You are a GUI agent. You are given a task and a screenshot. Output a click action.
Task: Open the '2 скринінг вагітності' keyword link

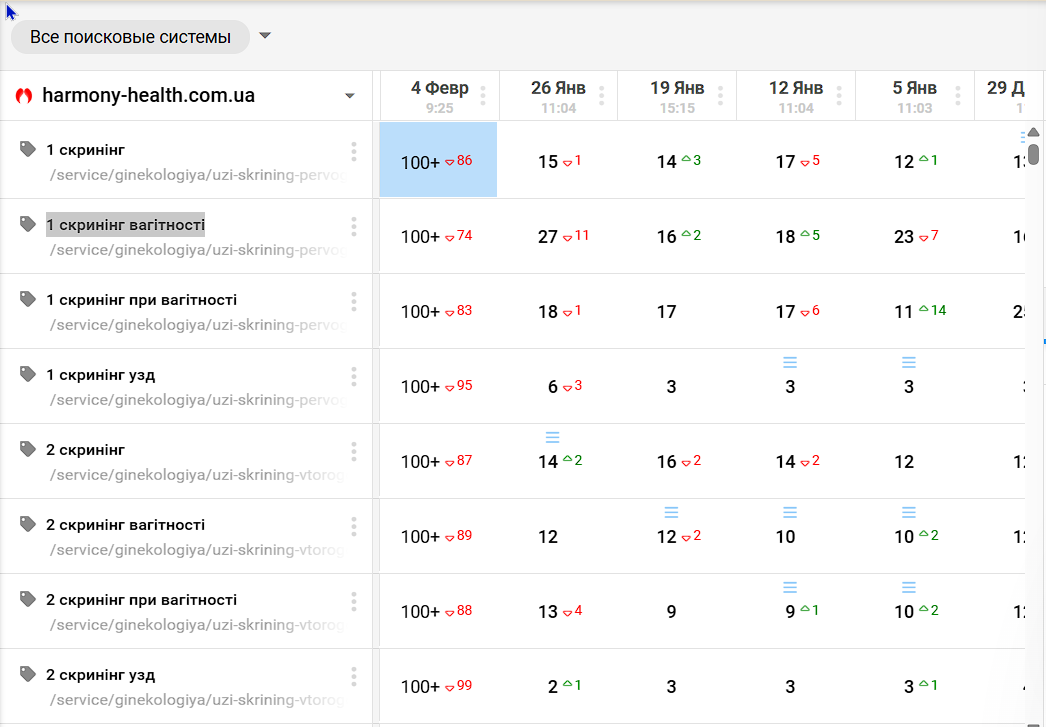(125, 525)
